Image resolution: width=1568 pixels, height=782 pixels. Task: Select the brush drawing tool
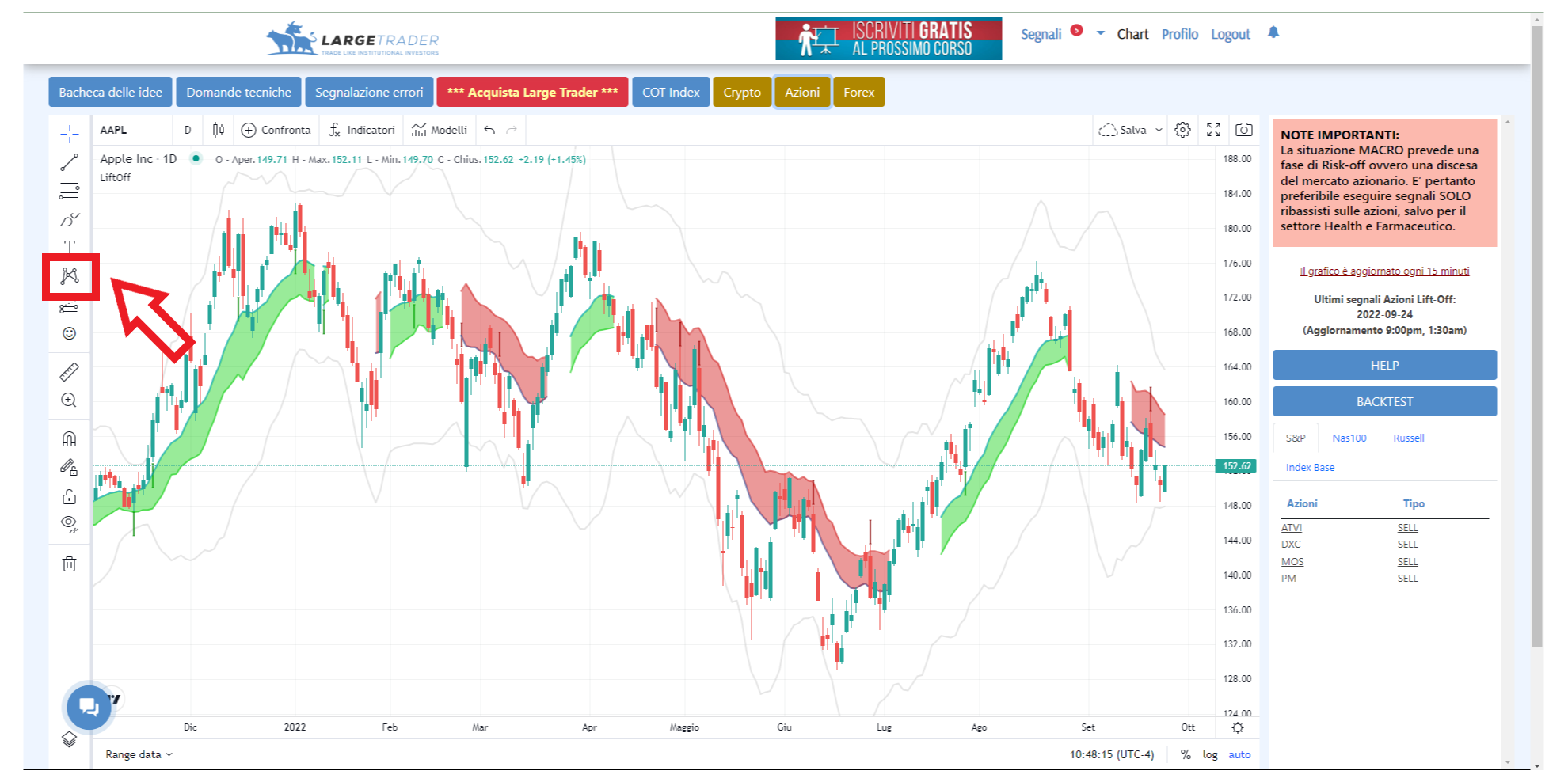tap(70, 219)
